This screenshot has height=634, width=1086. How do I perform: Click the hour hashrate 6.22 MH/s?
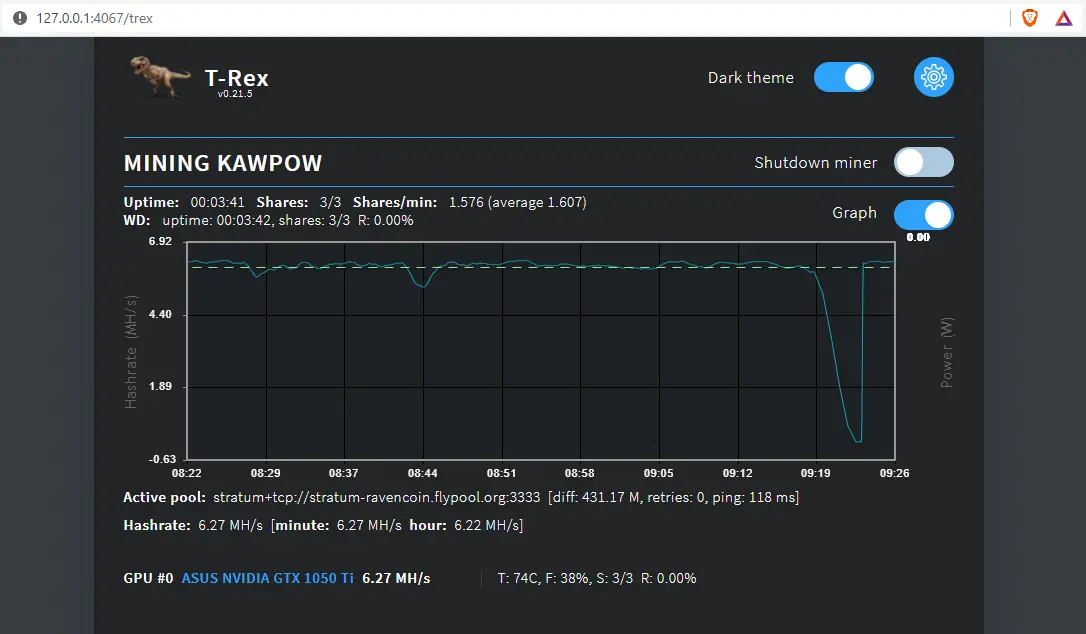point(487,525)
